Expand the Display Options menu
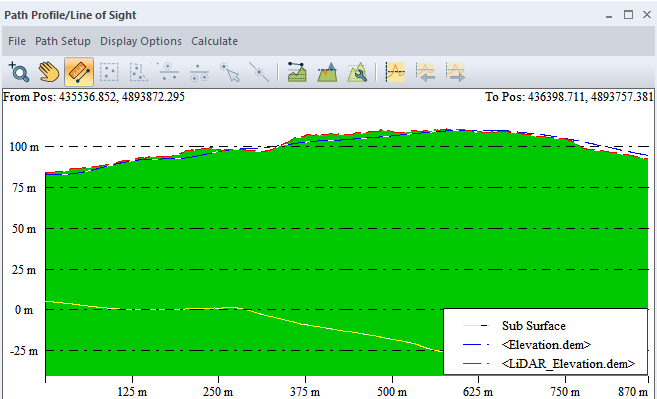Screen dimensions: 657x399 coord(141,41)
